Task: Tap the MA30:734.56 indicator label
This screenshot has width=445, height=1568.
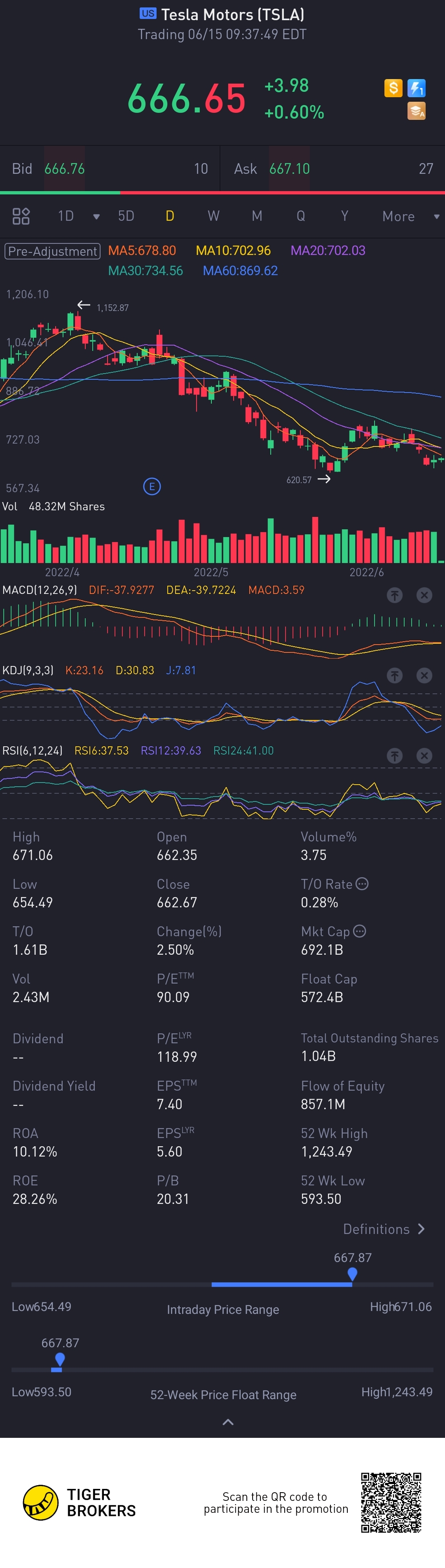Action: [x=145, y=271]
